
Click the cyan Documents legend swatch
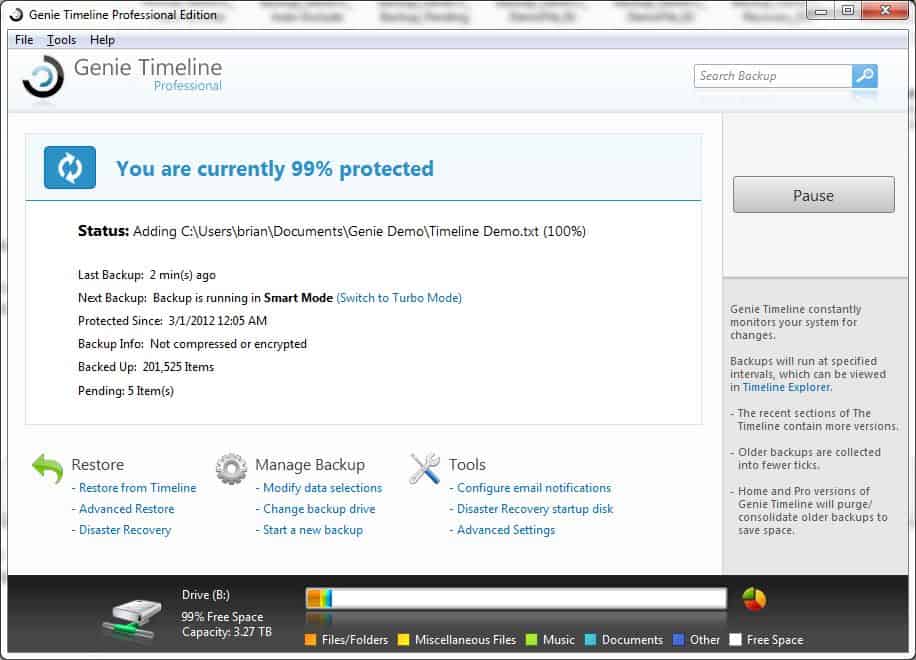click(x=591, y=640)
